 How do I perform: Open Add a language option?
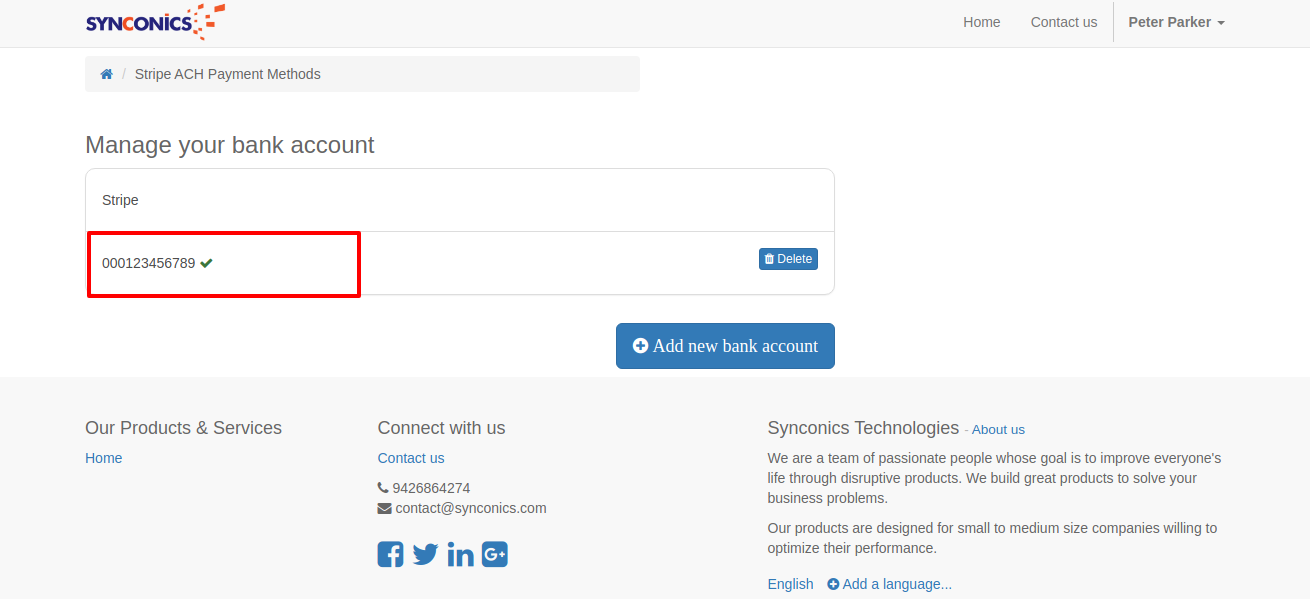pyautogui.click(x=889, y=584)
